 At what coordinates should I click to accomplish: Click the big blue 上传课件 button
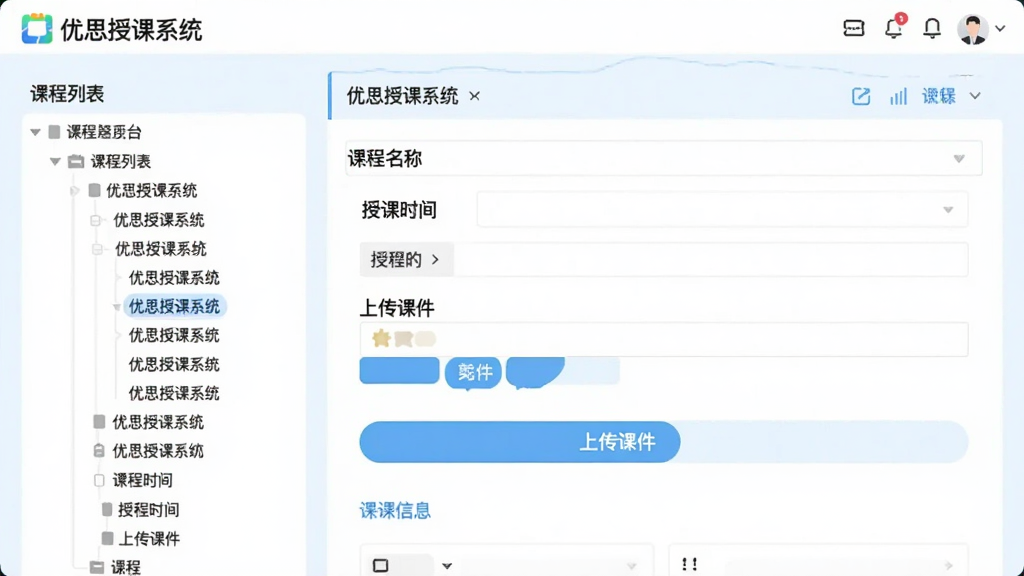point(520,442)
